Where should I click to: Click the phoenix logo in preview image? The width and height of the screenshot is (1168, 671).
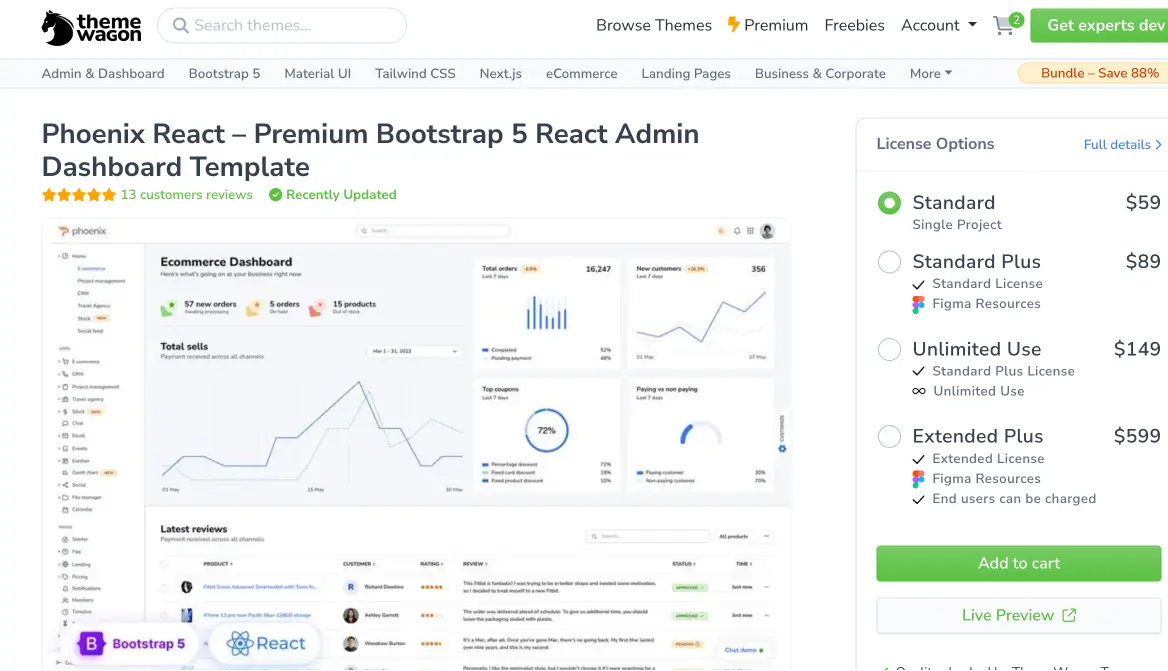(x=83, y=232)
